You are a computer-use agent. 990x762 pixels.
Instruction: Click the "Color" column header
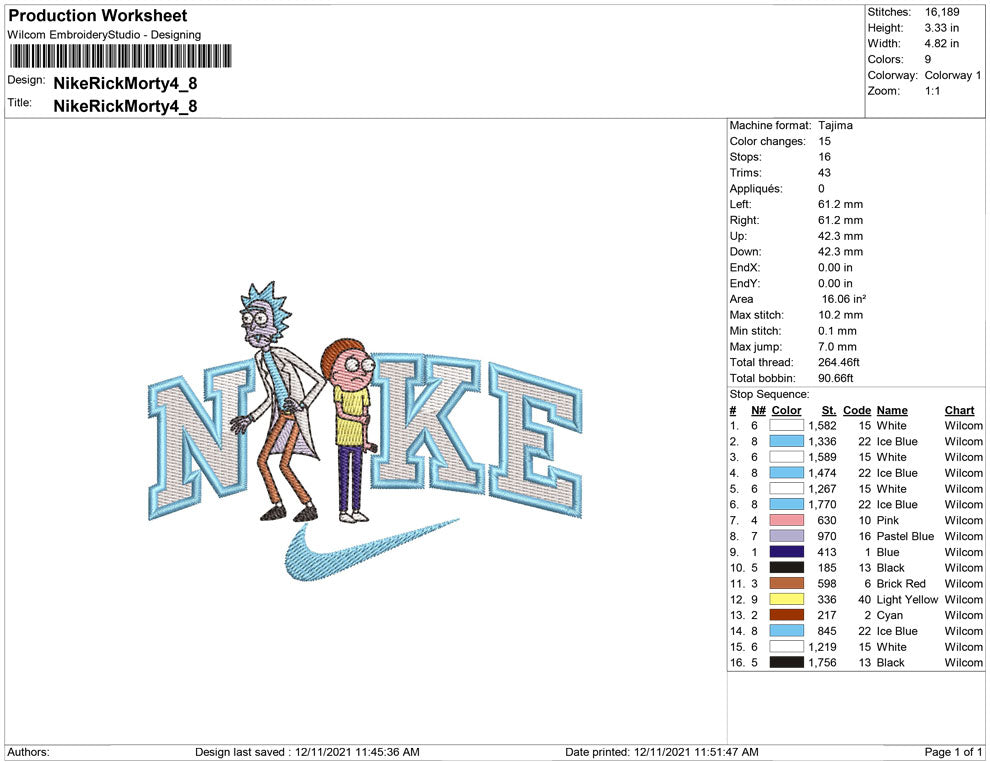click(786, 410)
